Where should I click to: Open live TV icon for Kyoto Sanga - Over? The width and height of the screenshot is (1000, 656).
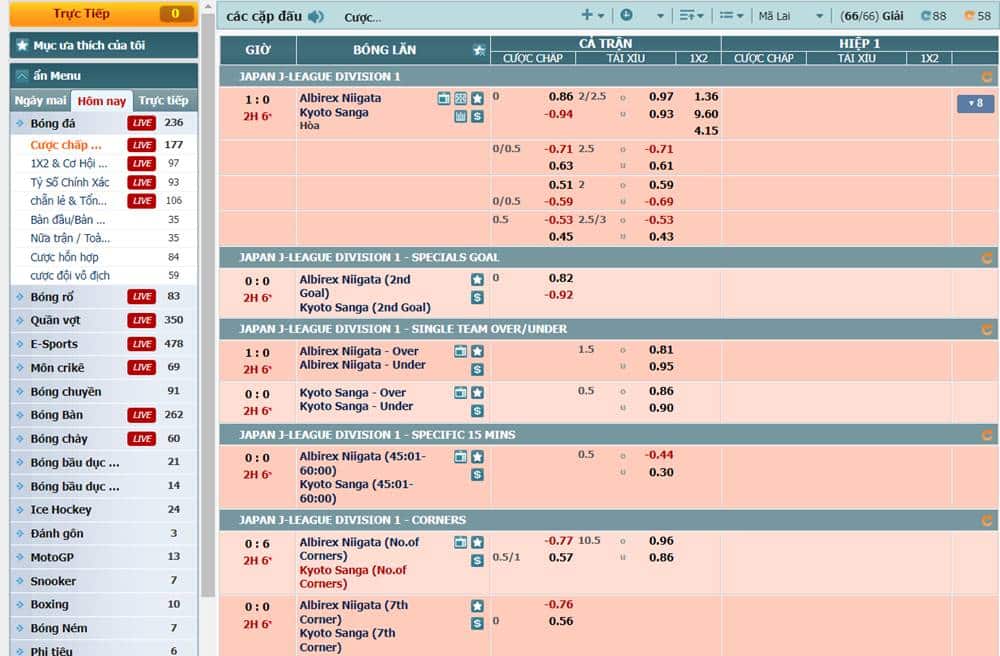(x=460, y=393)
